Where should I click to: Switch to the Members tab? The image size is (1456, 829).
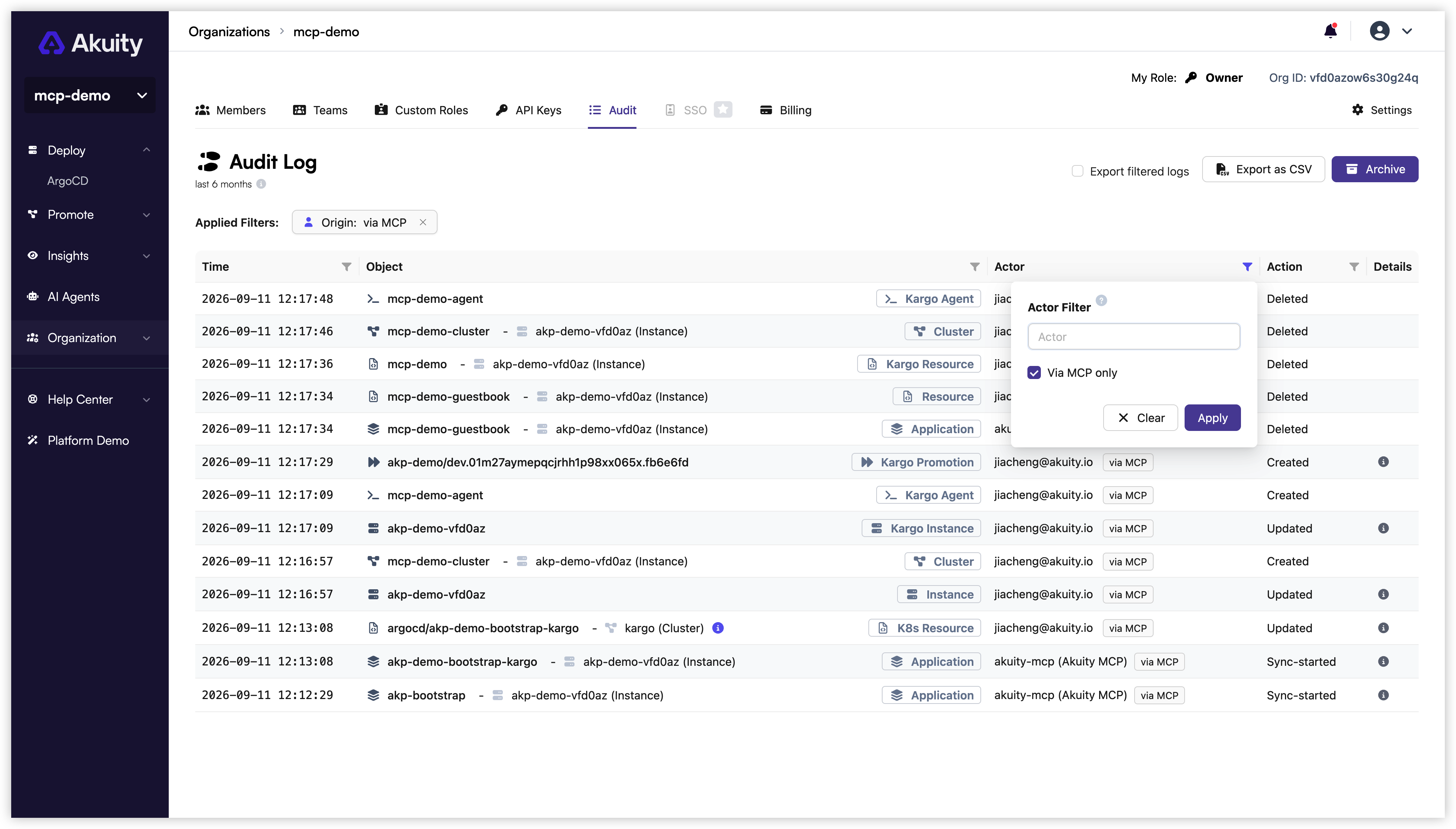230,110
